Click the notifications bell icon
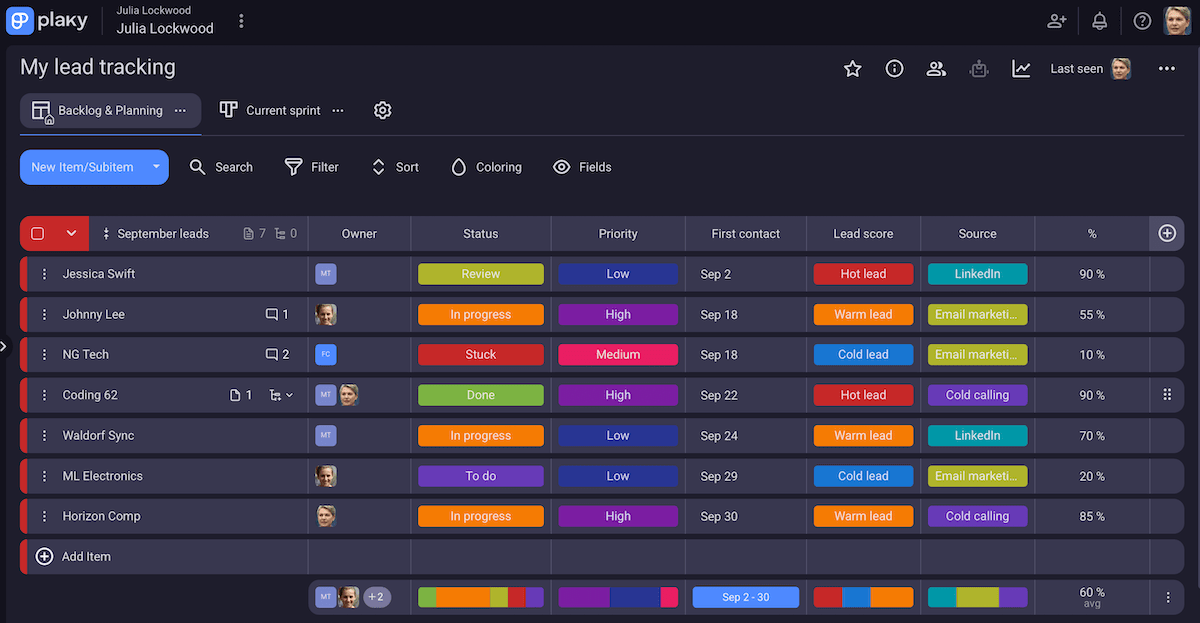Viewport: 1200px width, 623px height. click(1099, 20)
